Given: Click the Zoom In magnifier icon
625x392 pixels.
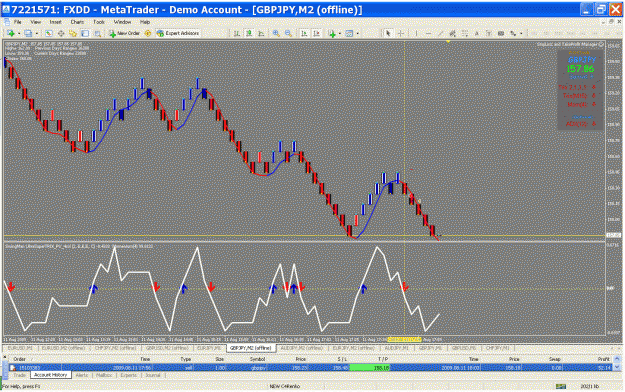Looking at the screenshot, I should pyautogui.click(x=276, y=33).
